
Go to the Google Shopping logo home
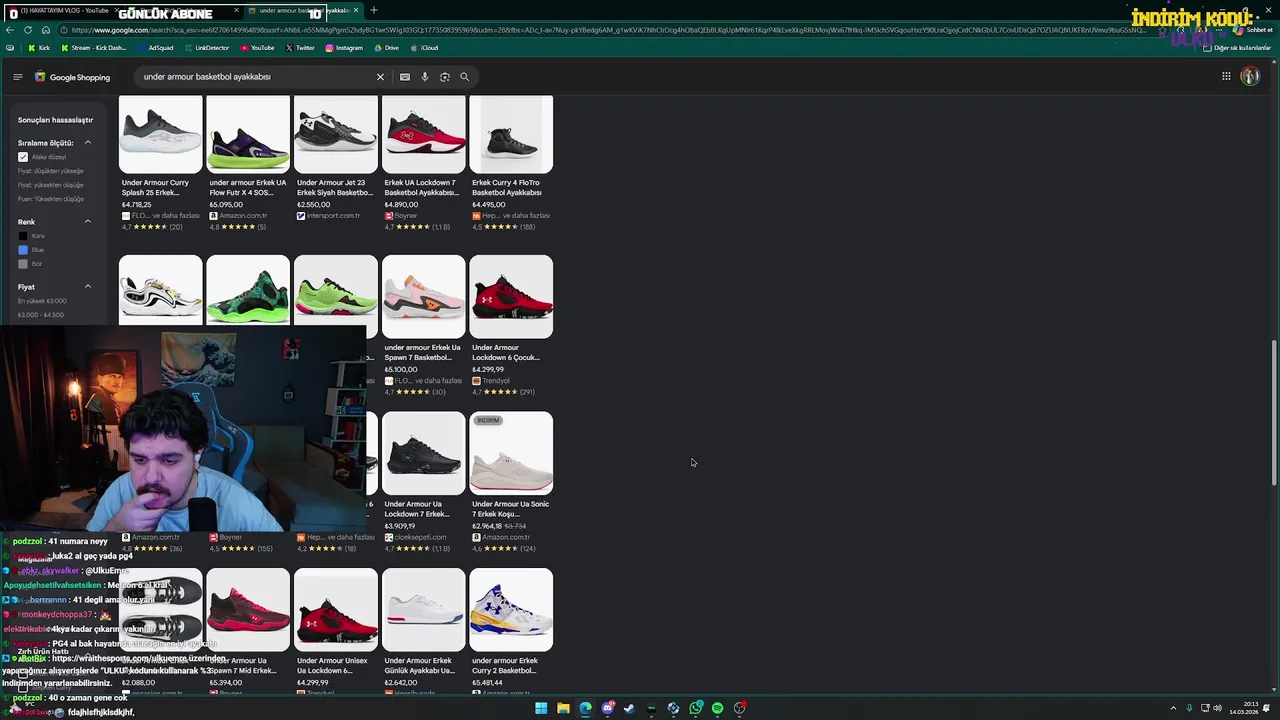[x=72, y=77]
